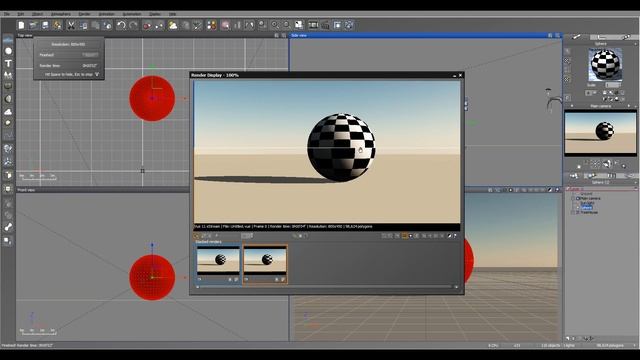Select the Sphere primitive tool in the left sidebar
The width and height of the screenshot is (640, 360).
(x=8, y=51)
